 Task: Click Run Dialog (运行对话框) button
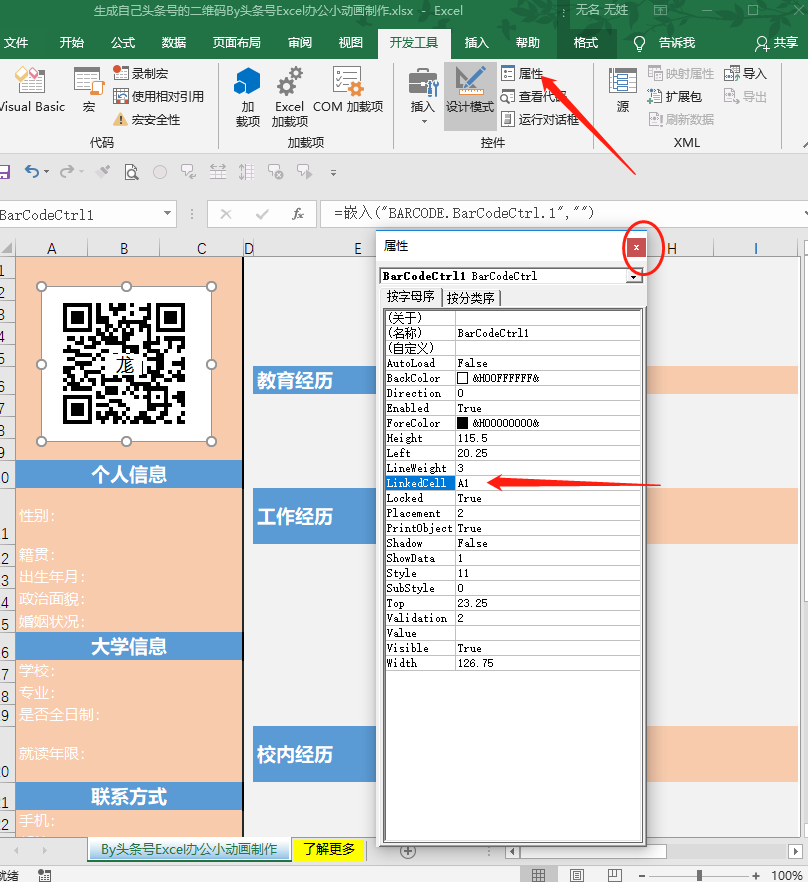coord(540,119)
